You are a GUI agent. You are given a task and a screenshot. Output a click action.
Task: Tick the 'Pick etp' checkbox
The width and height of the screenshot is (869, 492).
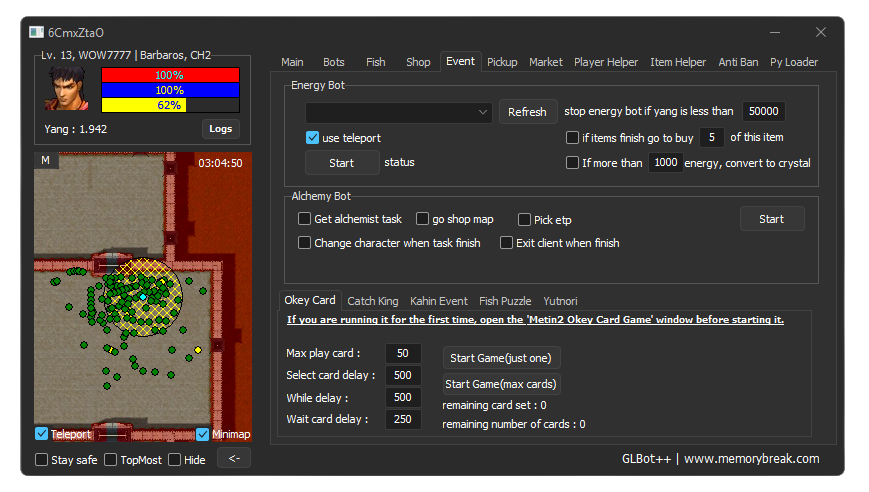524,219
